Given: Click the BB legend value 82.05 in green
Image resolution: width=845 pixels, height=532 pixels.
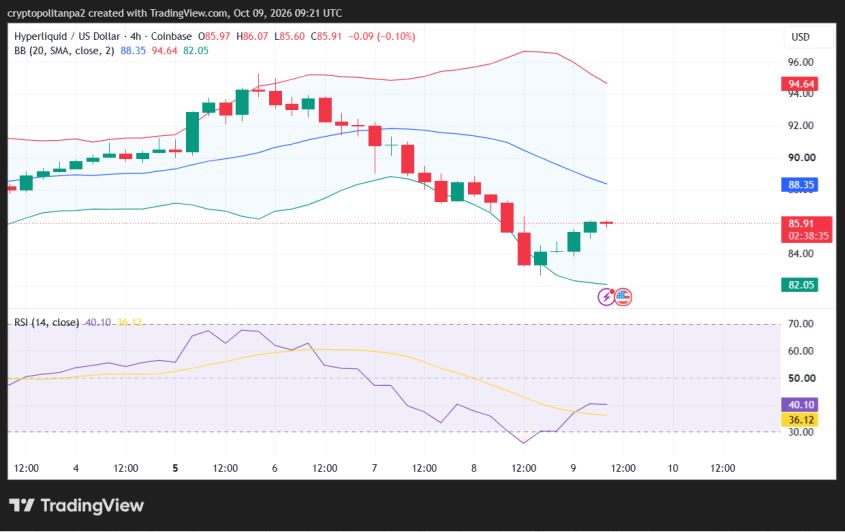Looking at the screenshot, I should pyautogui.click(x=196, y=51).
